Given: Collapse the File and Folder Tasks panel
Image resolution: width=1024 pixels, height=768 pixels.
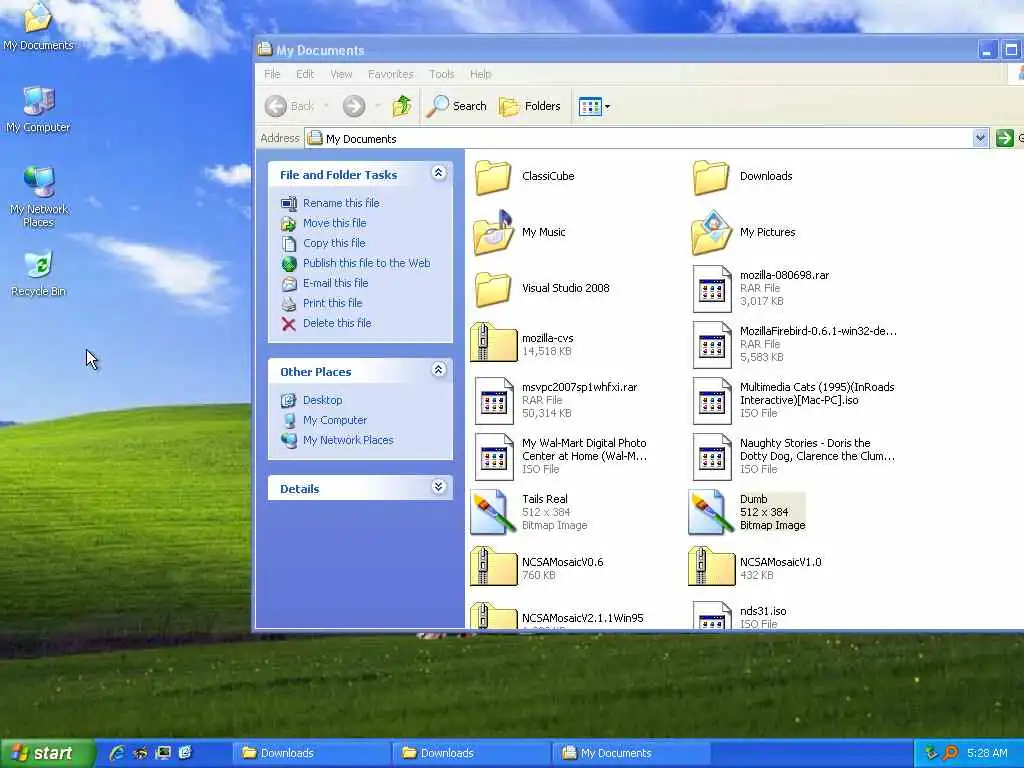Looking at the screenshot, I should (439, 173).
